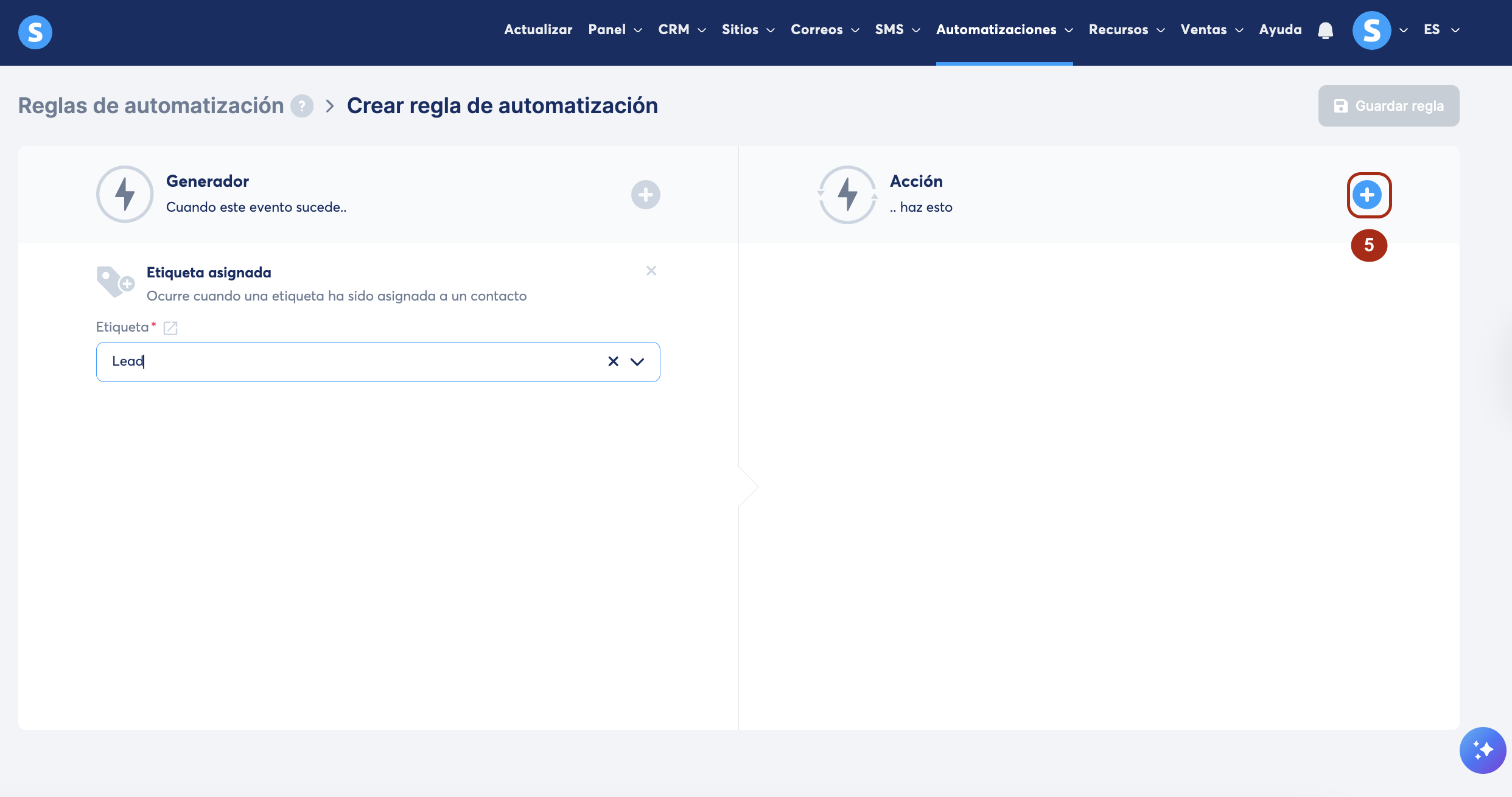The width and height of the screenshot is (1512, 797).
Task: Open the notifications bell
Action: pyautogui.click(x=1325, y=30)
